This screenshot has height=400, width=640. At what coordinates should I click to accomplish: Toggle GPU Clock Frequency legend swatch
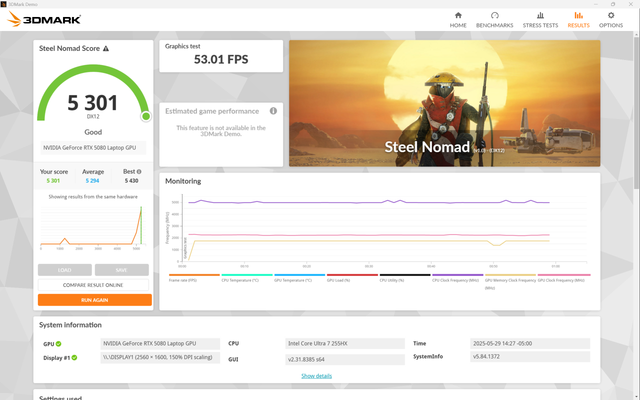point(564,275)
